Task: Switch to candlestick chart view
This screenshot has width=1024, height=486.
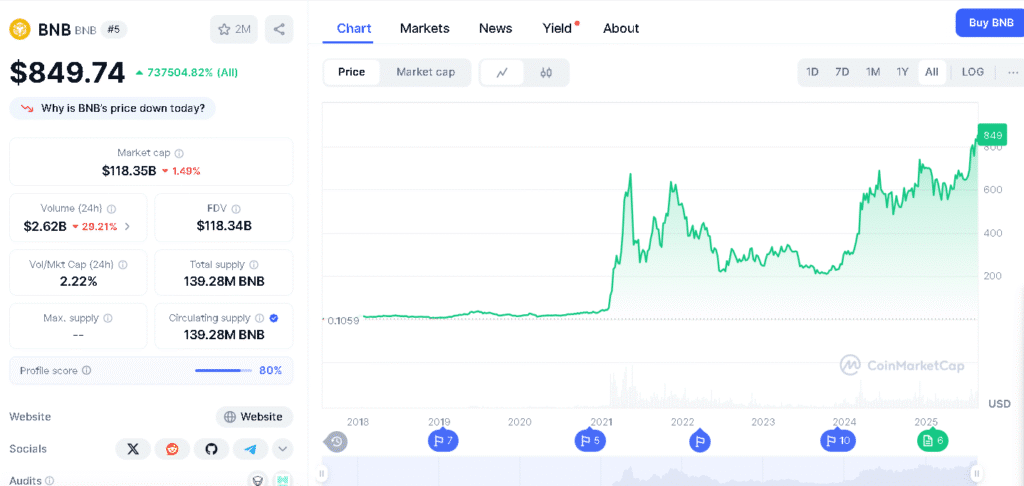Action: point(546,73)
